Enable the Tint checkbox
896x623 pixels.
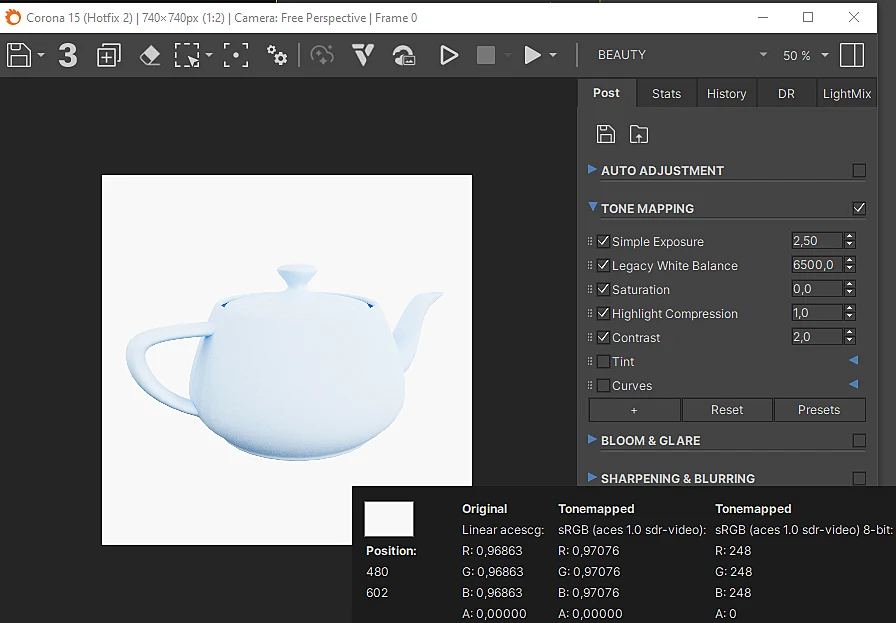point(603,361)
